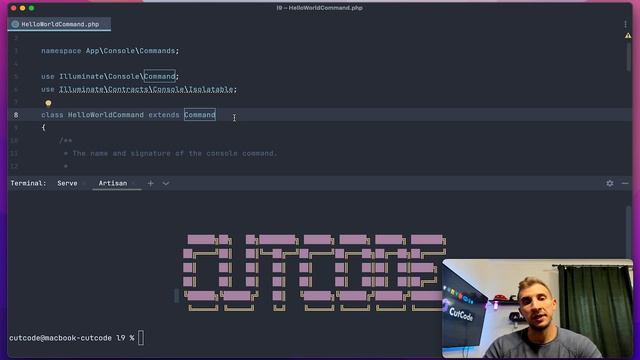640x360 pixels.
Task: Click the terminal prompt input cursor
Action: click(141, 338)
